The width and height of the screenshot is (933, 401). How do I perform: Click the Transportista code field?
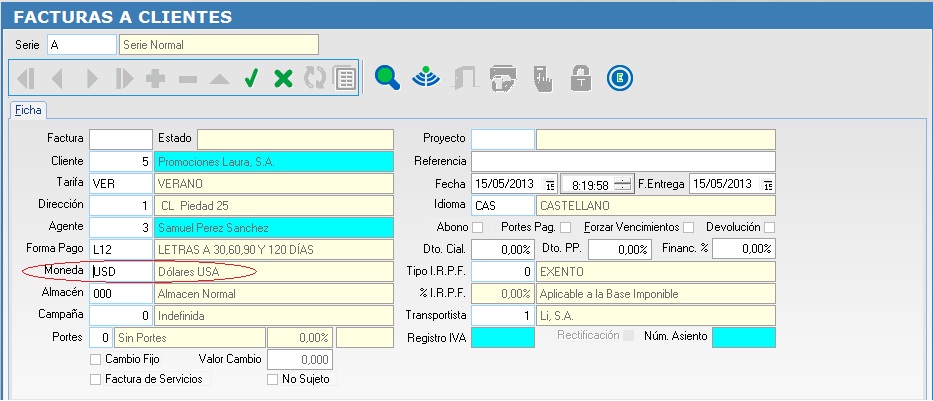coord(503,315)
